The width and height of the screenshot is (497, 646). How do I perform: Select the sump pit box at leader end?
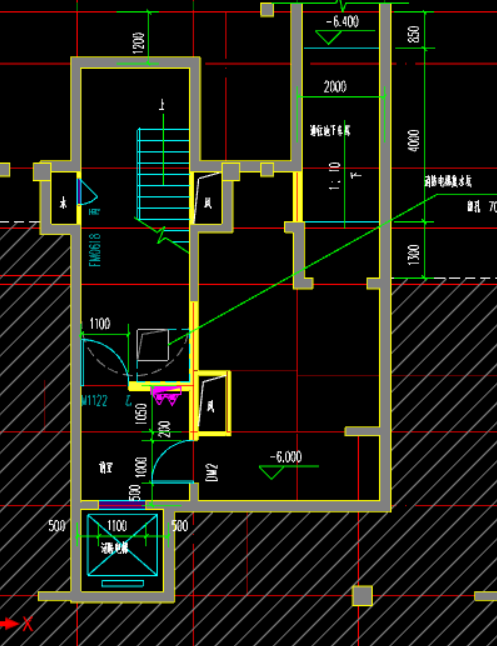[x=152, y=345]
